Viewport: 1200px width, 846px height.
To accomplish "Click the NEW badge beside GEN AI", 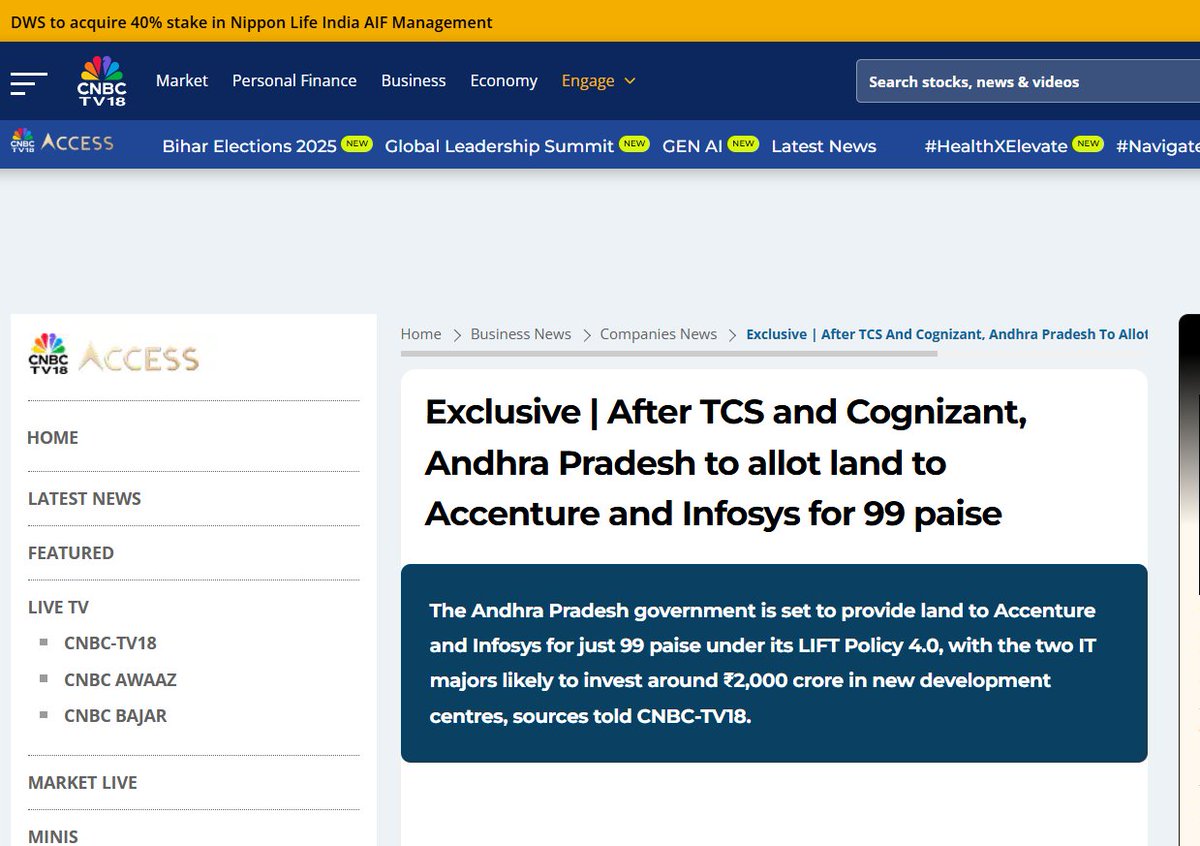I will [x=742, y=143].
